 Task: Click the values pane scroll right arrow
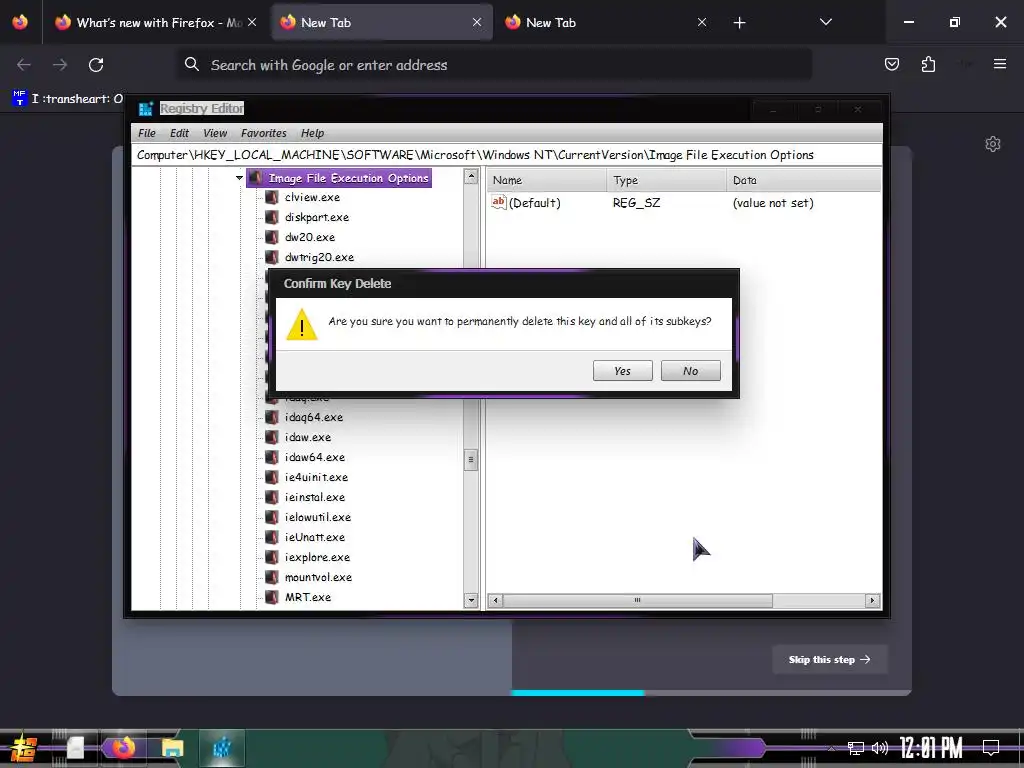(x=872, y=600)
